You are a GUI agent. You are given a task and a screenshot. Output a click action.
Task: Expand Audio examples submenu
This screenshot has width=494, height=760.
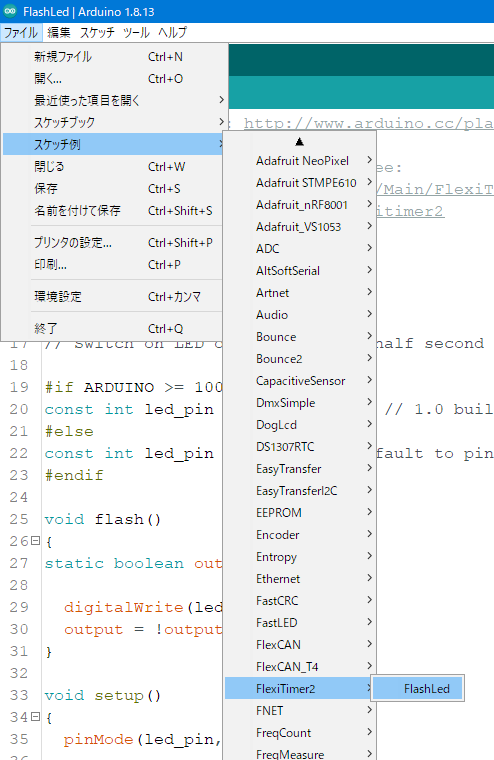pos(300,315)
